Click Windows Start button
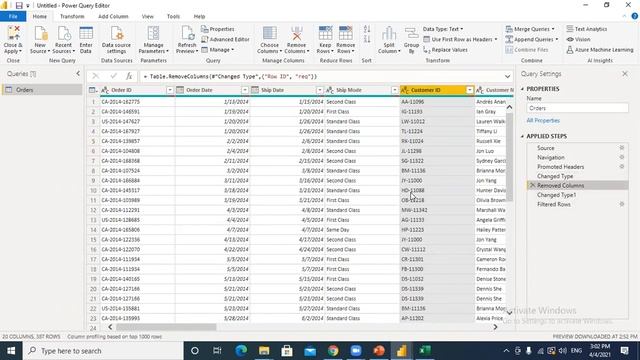The image size is (640, 360). (11, 351)
